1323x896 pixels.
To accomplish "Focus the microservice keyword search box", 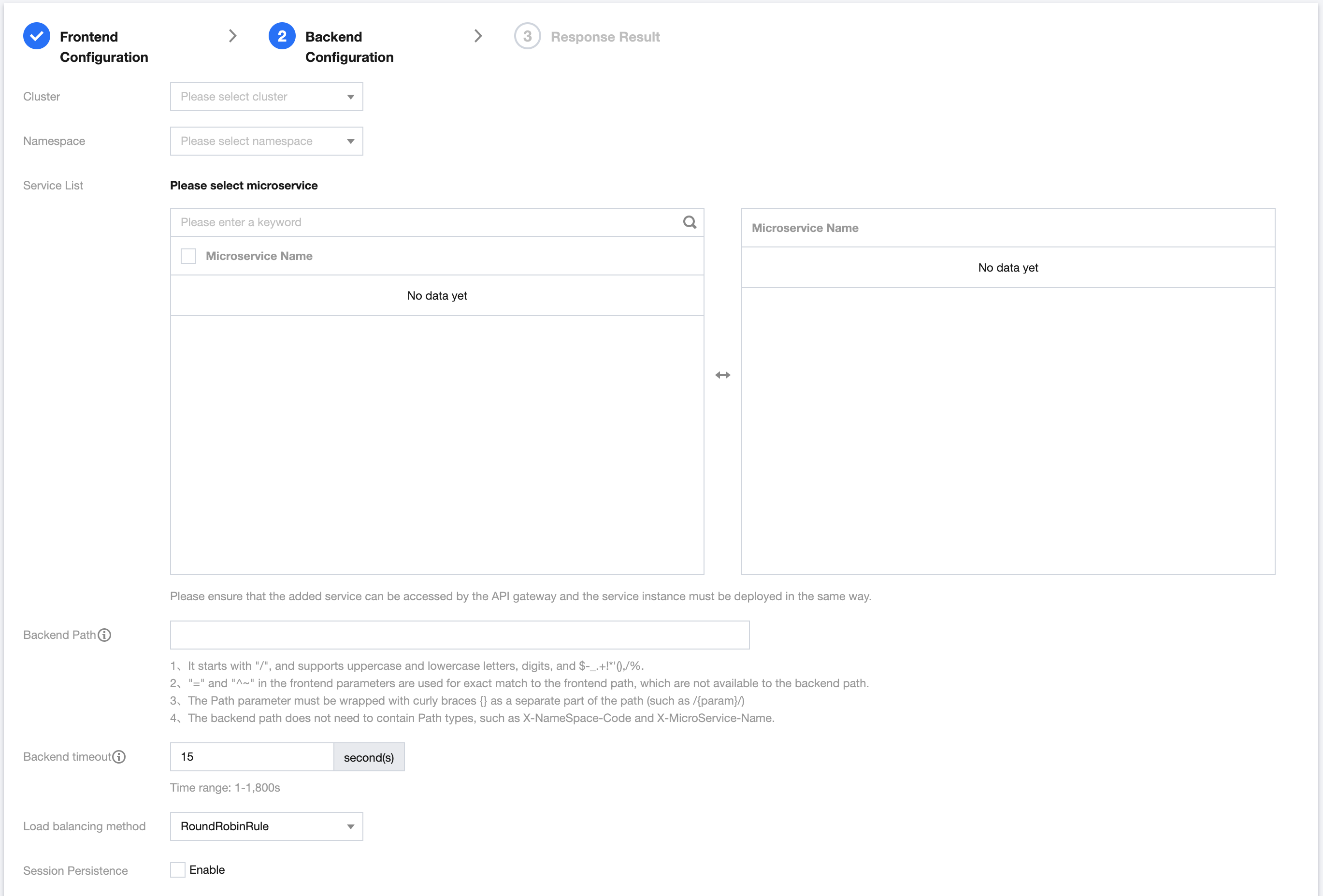I will [427, 222].
